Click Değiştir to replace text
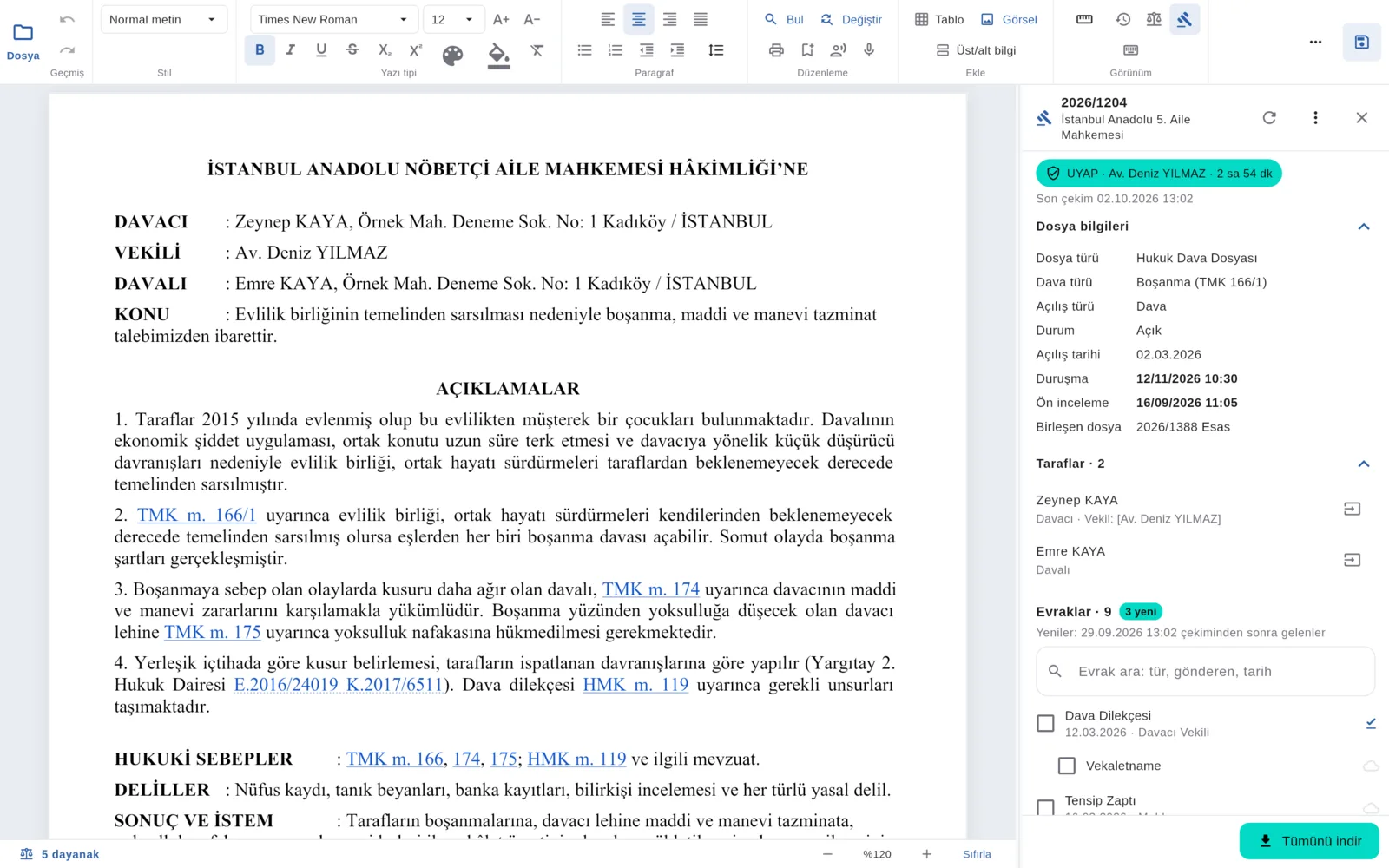This screenshot has height=868, width=1389. pyautogui.click(x=852, y=19)
